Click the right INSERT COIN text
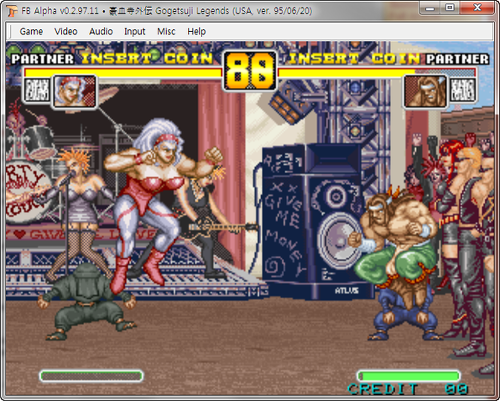The image size is (500, 401). [354, 59]
